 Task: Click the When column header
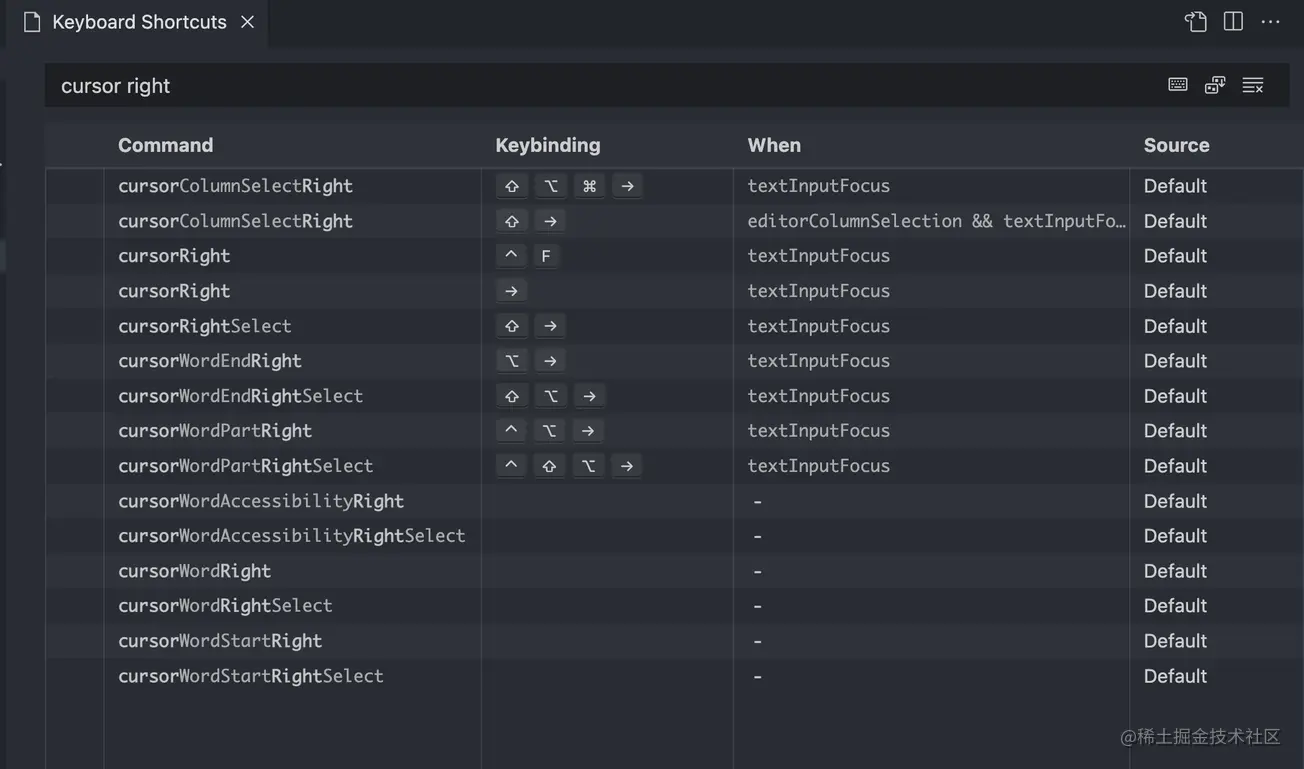pyautogui.click(x=774, y=145)
